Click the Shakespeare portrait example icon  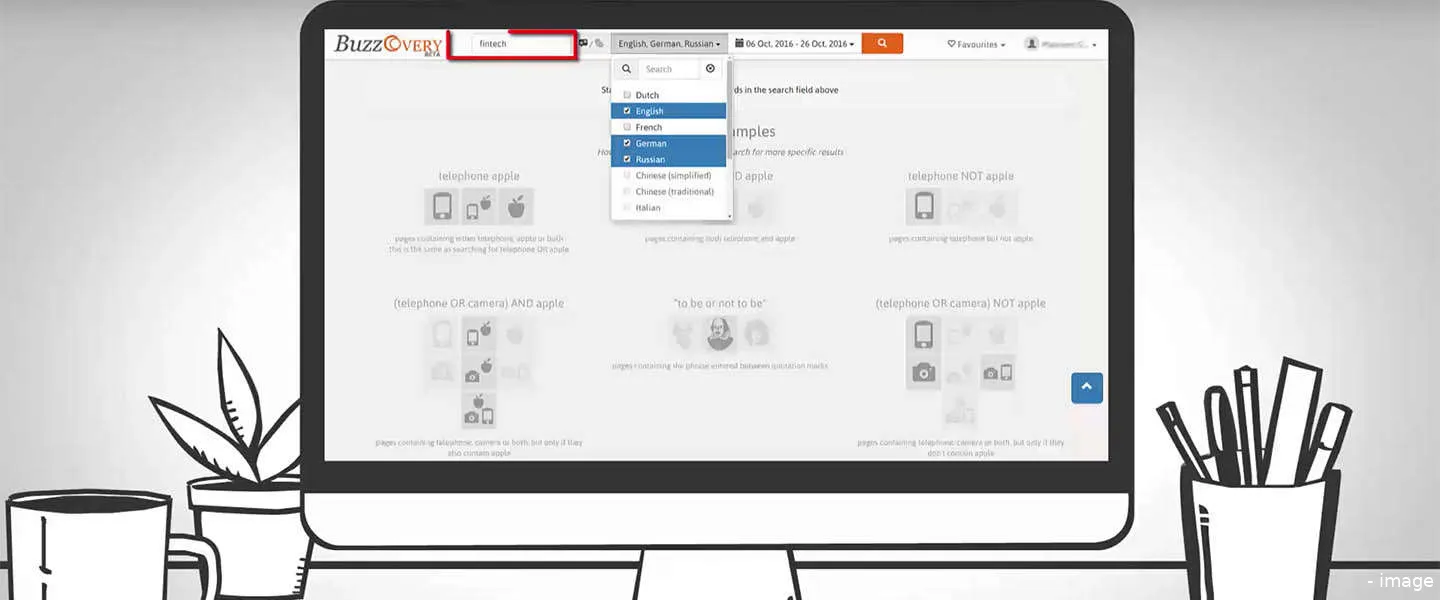point(716,334)
